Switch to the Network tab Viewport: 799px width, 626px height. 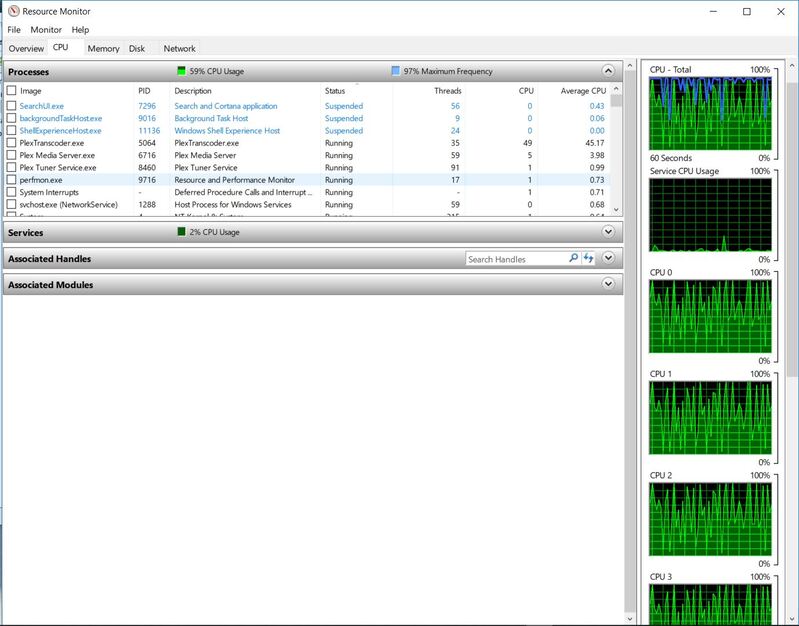click(x=179, y=48)
